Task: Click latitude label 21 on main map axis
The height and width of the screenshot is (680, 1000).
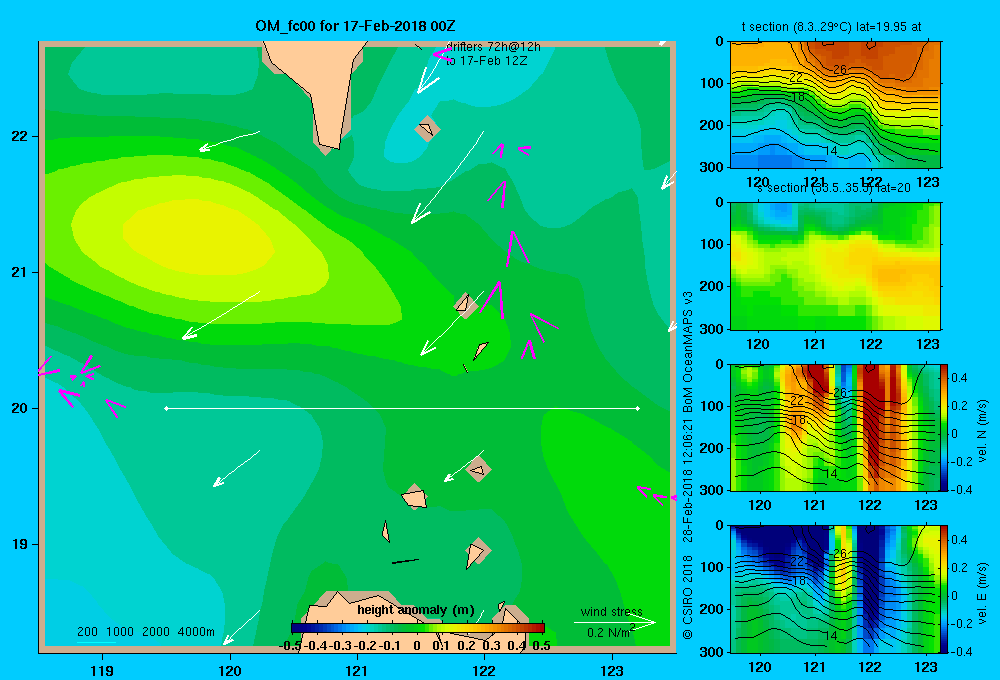Action: point(20,272)
